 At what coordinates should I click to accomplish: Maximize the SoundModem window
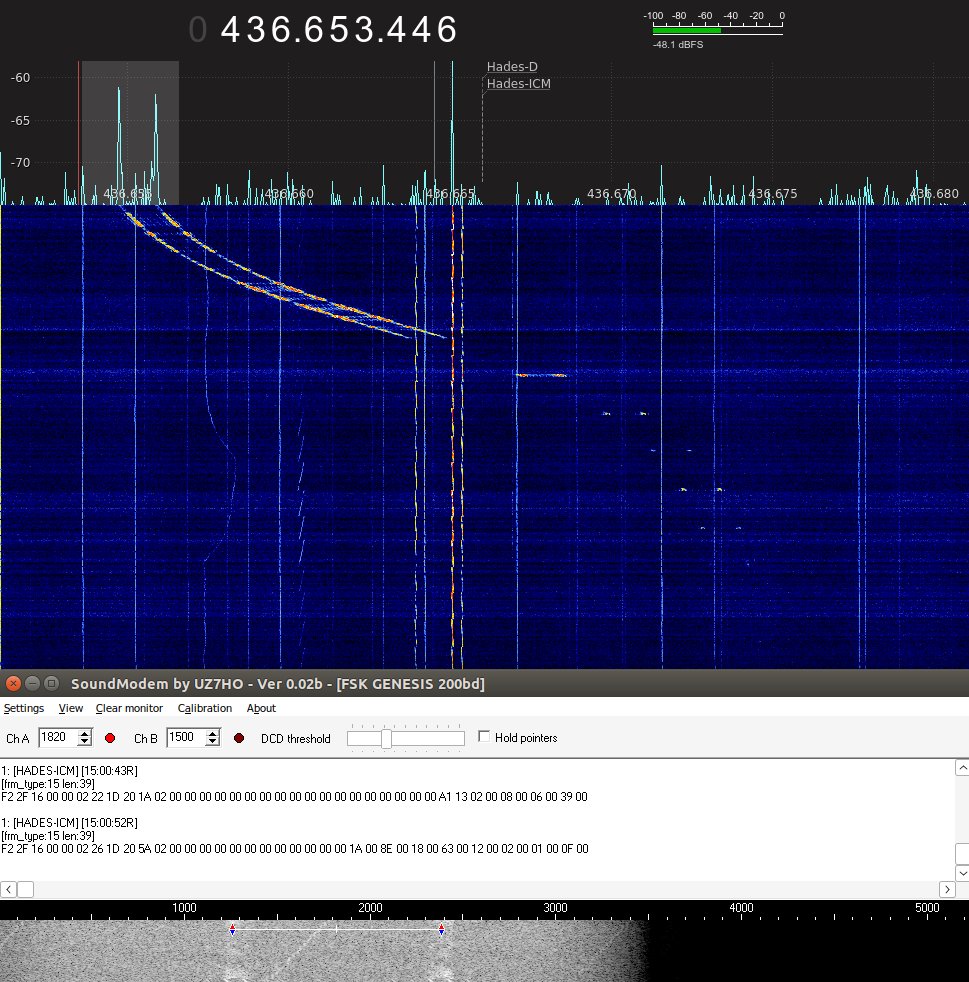pyautogui.click(x=52, y=683)
